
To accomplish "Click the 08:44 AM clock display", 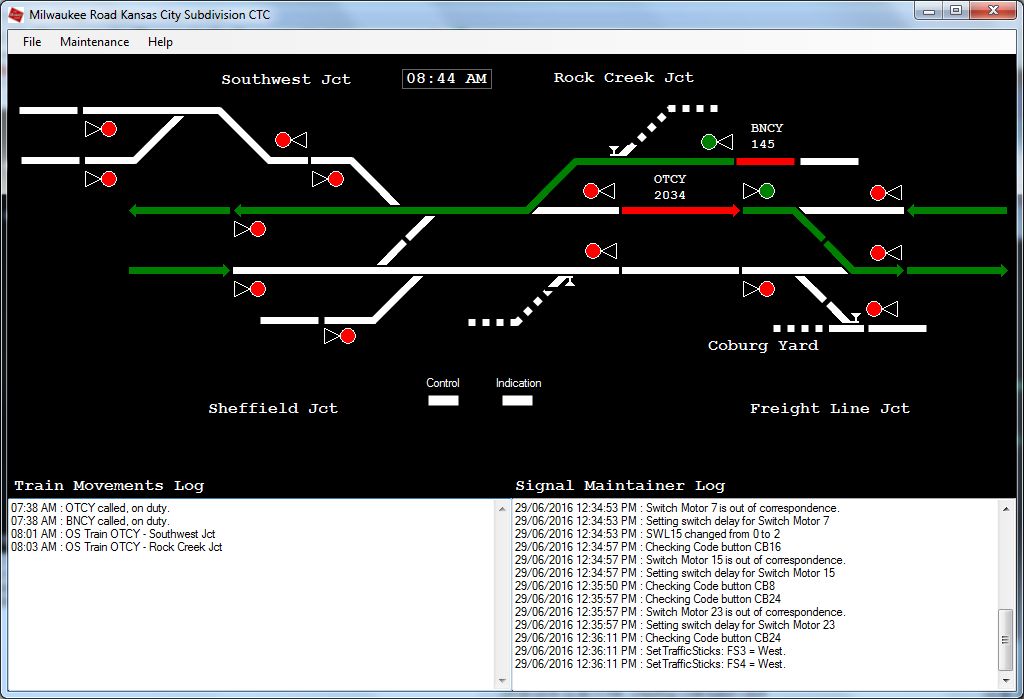I will click(x=447, y=78).
